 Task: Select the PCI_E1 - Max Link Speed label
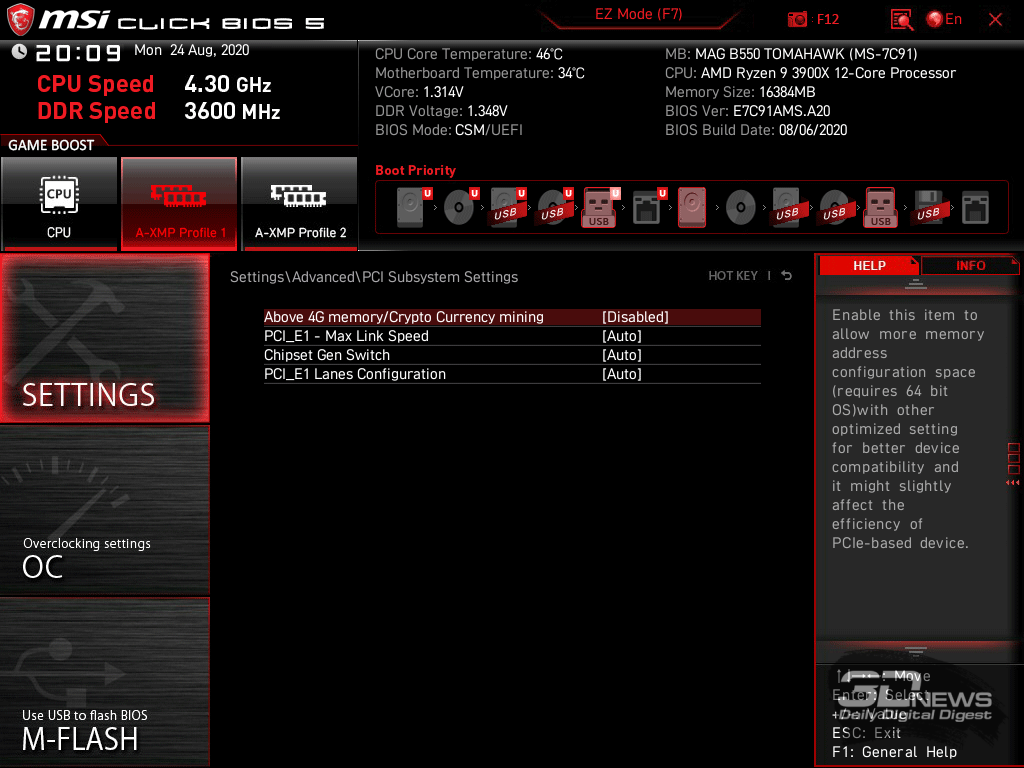tap(346, 336)
